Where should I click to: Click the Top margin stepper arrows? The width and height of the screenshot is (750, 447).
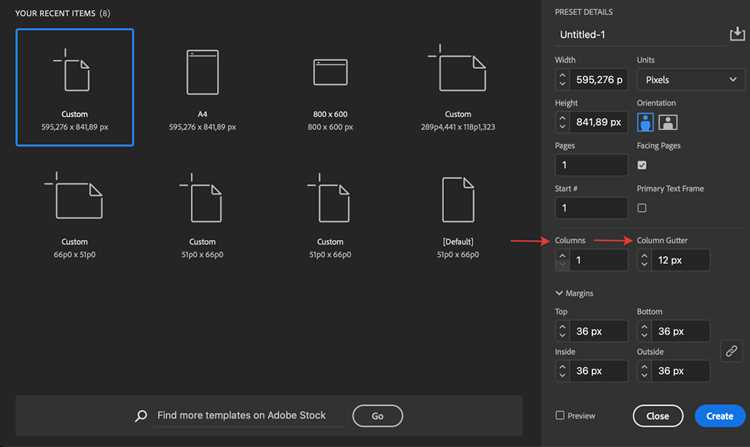[562, 331]
